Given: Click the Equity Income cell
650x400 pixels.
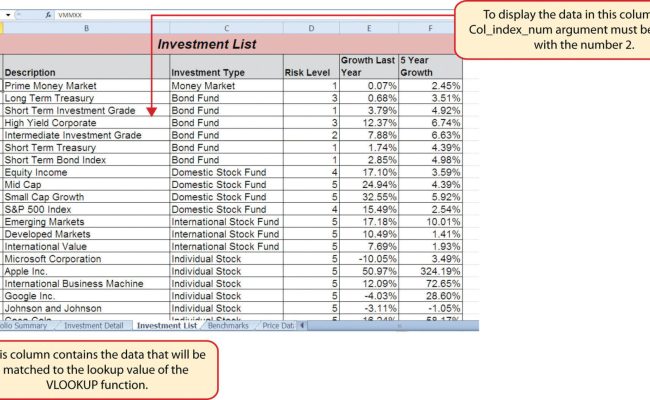Looking at the screenshot, I should click(86, 172).
